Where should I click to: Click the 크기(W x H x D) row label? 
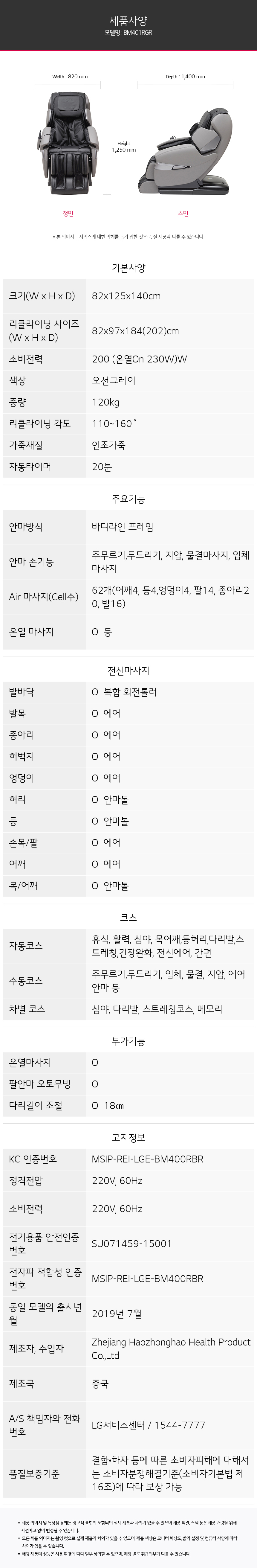tap(42, 296)
